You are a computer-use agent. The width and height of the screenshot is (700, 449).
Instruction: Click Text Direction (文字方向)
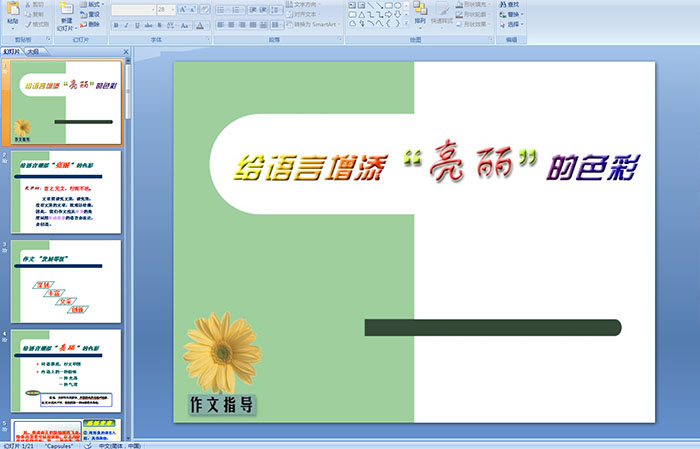[x=303, y=4]
